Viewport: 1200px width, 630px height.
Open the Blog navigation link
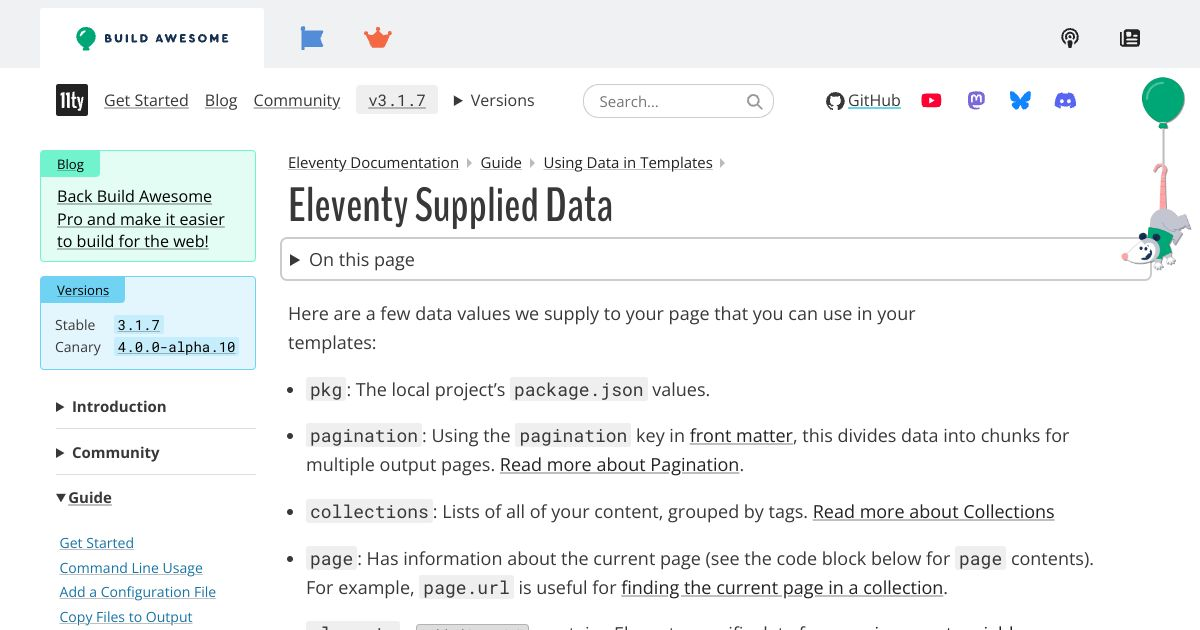(221, 100)
